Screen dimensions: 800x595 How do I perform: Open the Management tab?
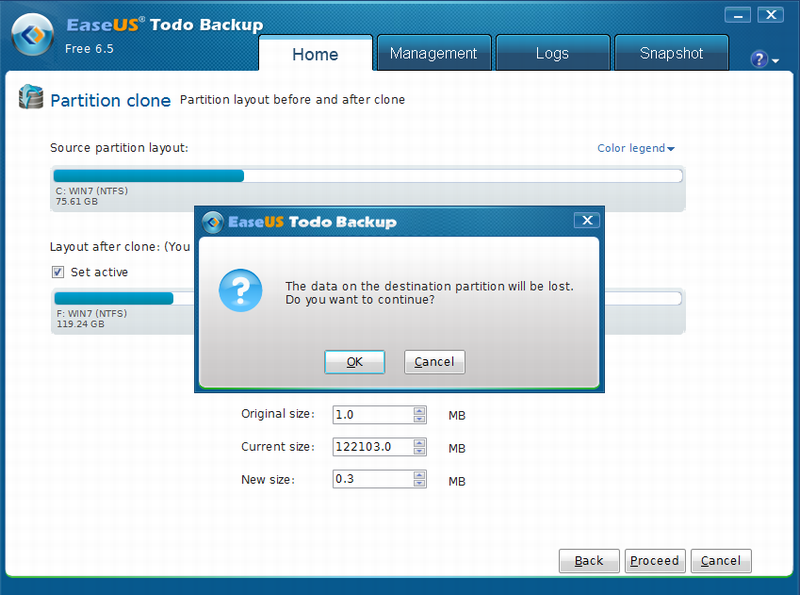tap(434, 53)
